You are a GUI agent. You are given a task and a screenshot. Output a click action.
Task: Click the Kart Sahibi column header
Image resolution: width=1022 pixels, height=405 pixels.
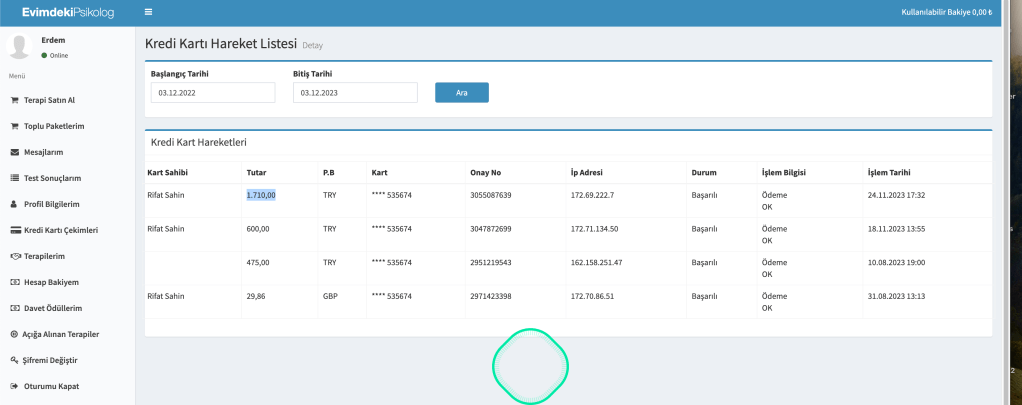[x=168, y=173]
